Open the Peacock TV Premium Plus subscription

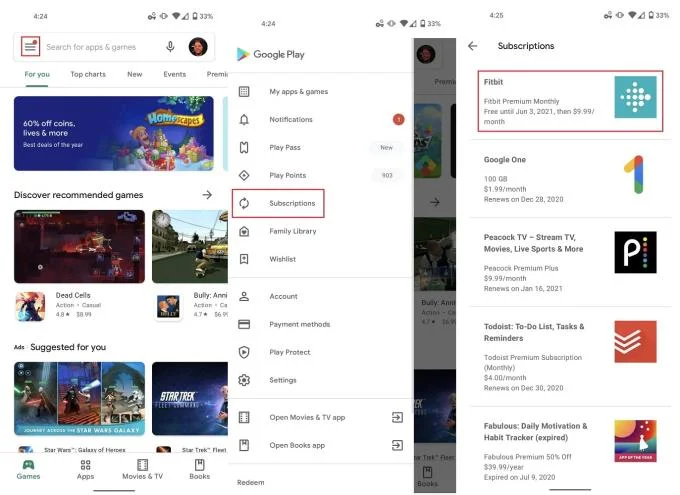570,262
